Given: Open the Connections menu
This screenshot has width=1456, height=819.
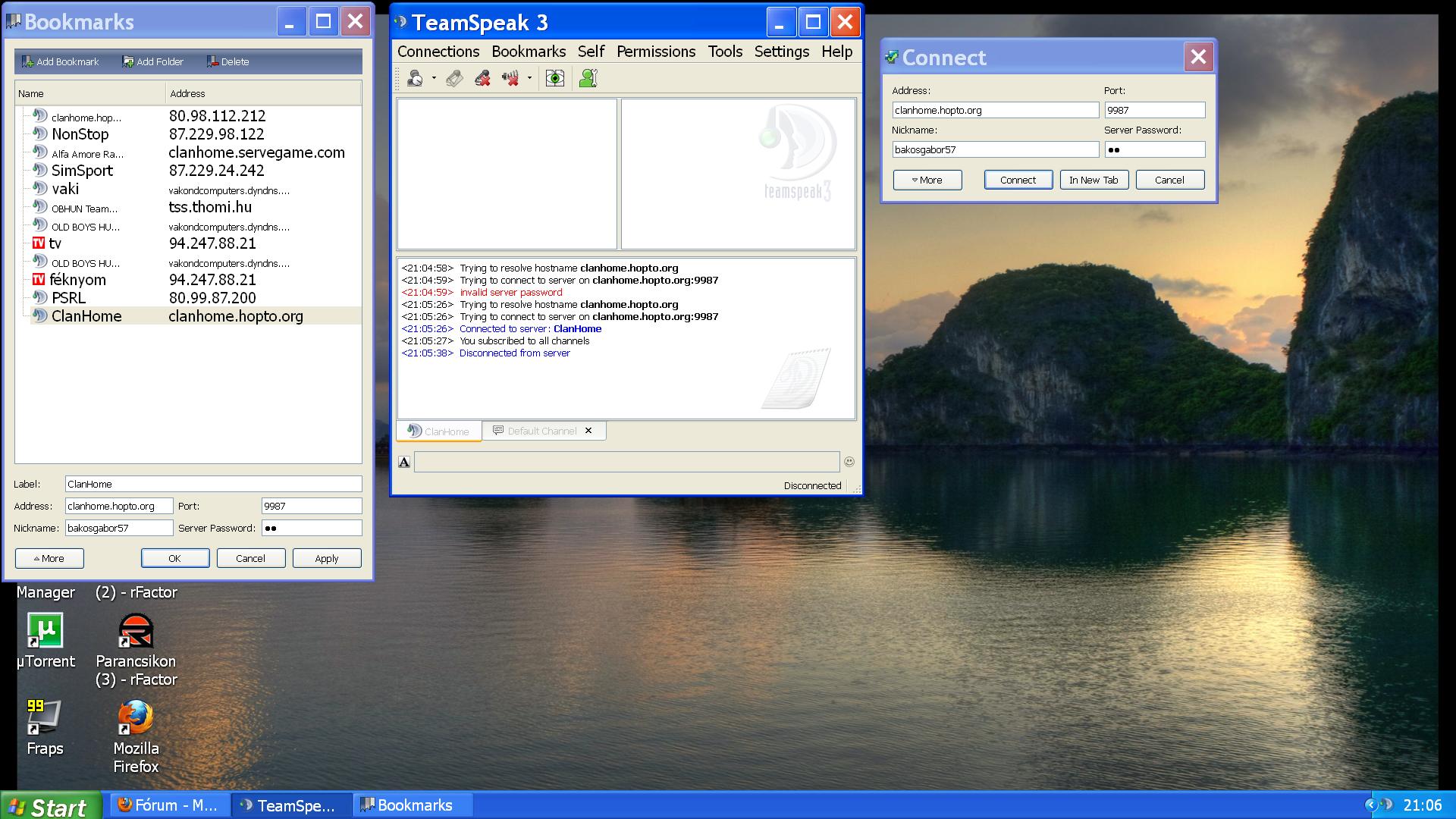Looking at the screenshot, I should pyautogui.click(x=438, y=52).
